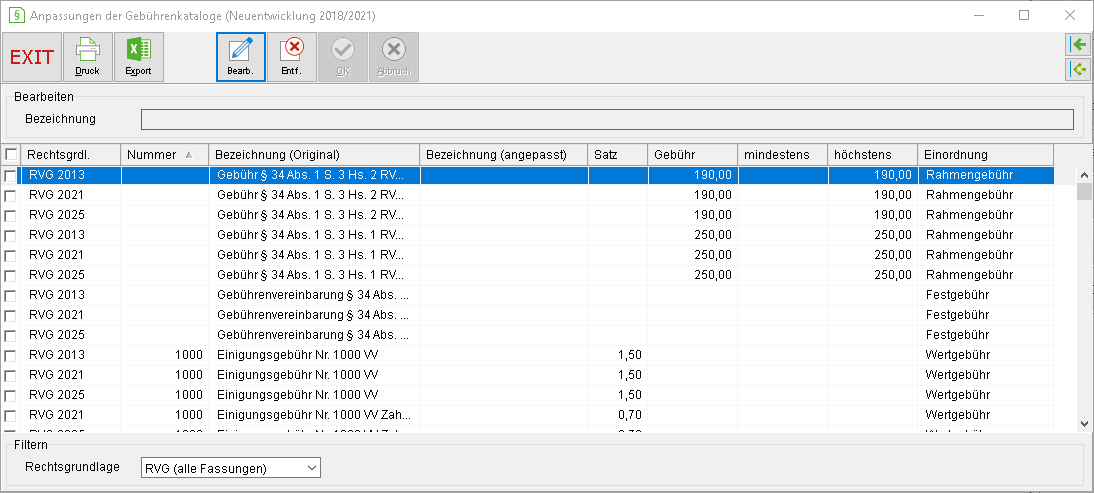Image resolution: width=1094 pixels, height=493 pixels.
Task: Click the table scrollbar down arrow
Action: (x=1086, y=423)
